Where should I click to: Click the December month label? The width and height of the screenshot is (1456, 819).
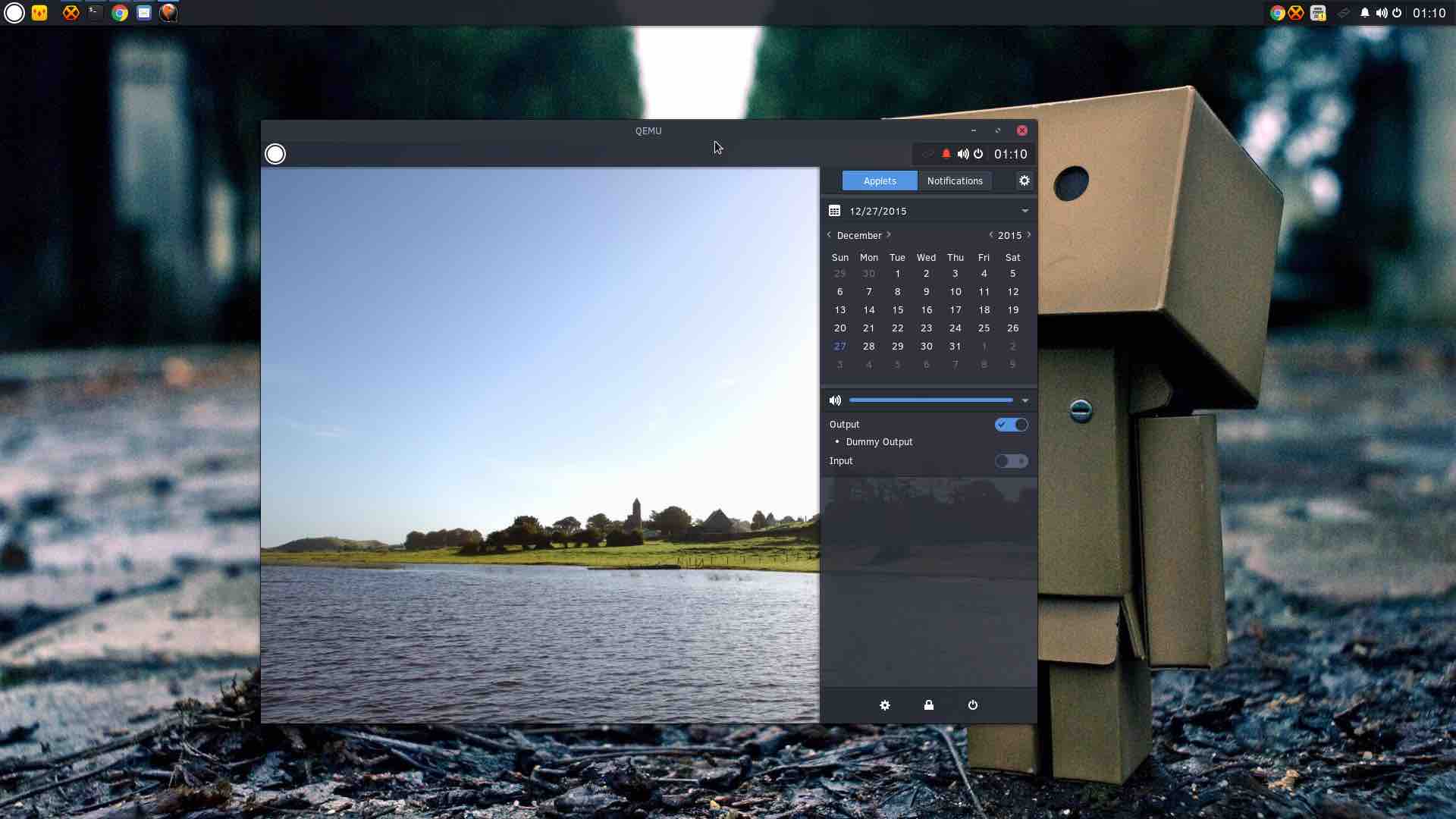(x=859, y=235)
